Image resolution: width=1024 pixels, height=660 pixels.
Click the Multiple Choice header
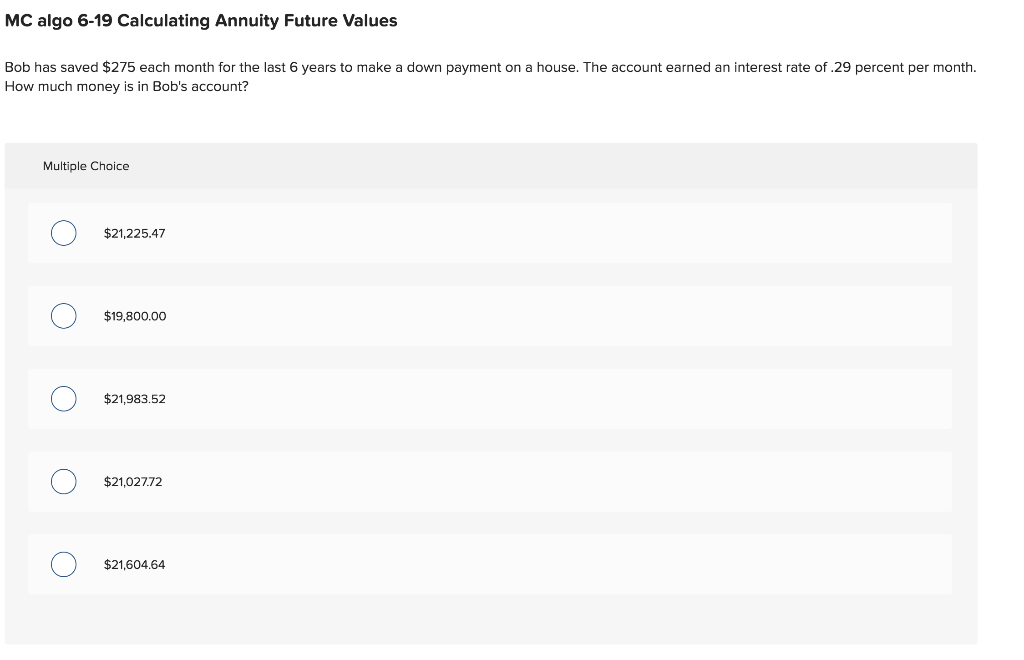point(86,166)
